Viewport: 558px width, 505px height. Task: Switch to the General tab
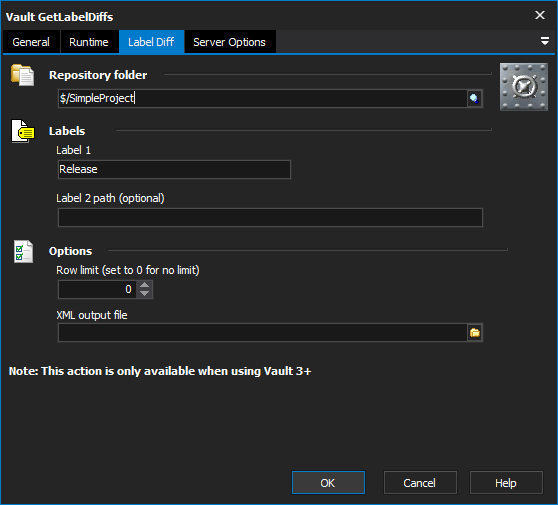31,42
